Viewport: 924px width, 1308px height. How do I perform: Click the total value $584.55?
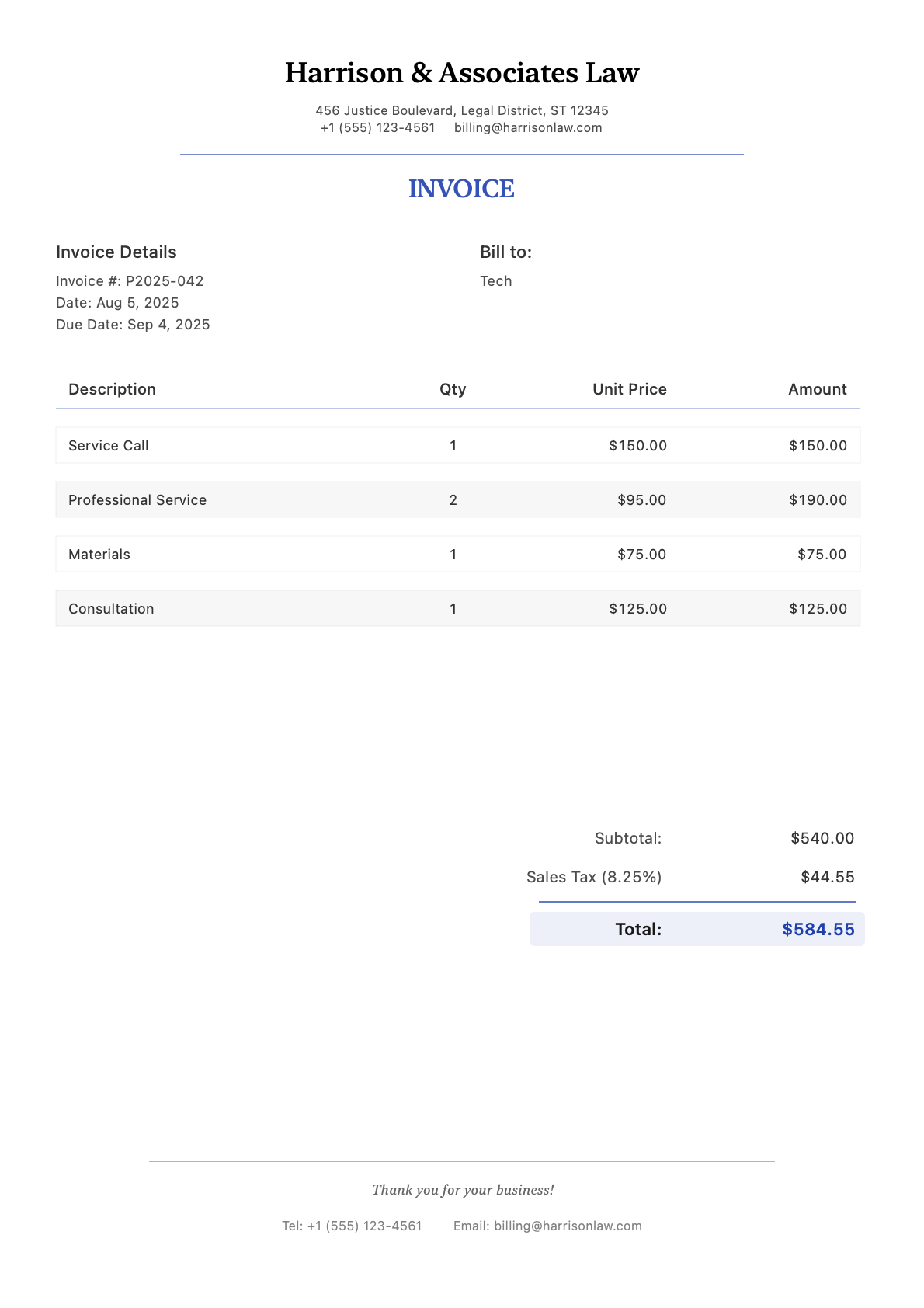tap(818, 929)
